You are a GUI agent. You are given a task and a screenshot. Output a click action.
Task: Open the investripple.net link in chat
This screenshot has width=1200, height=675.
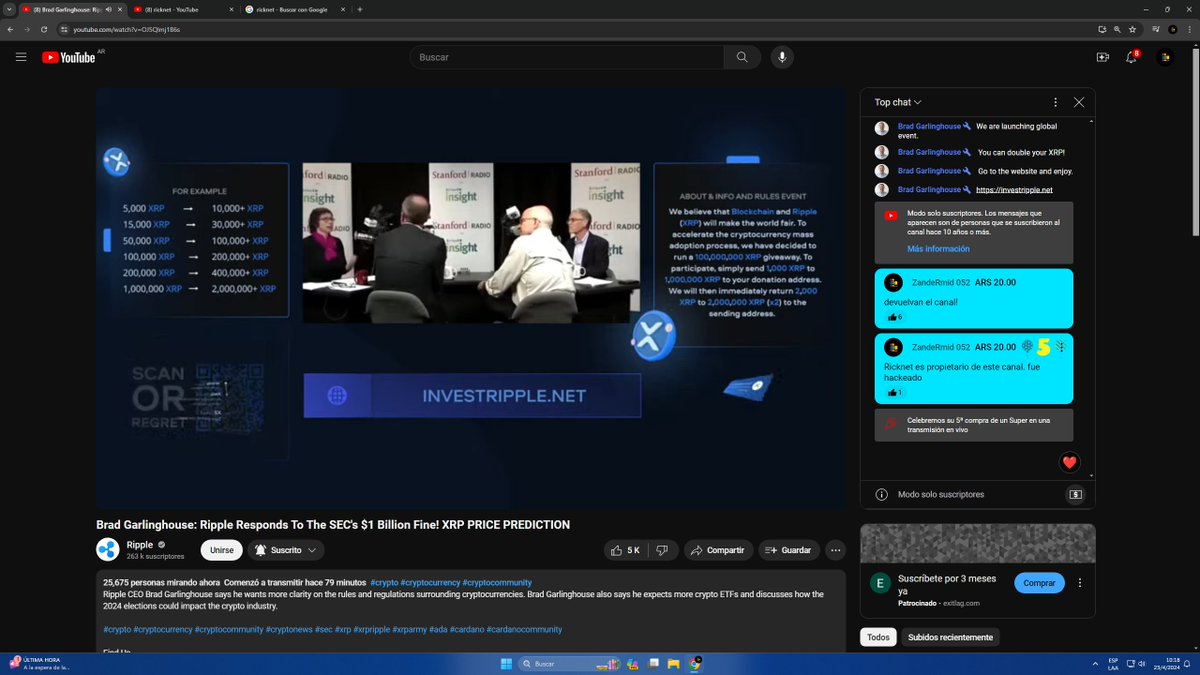[x=1014, y=189]
